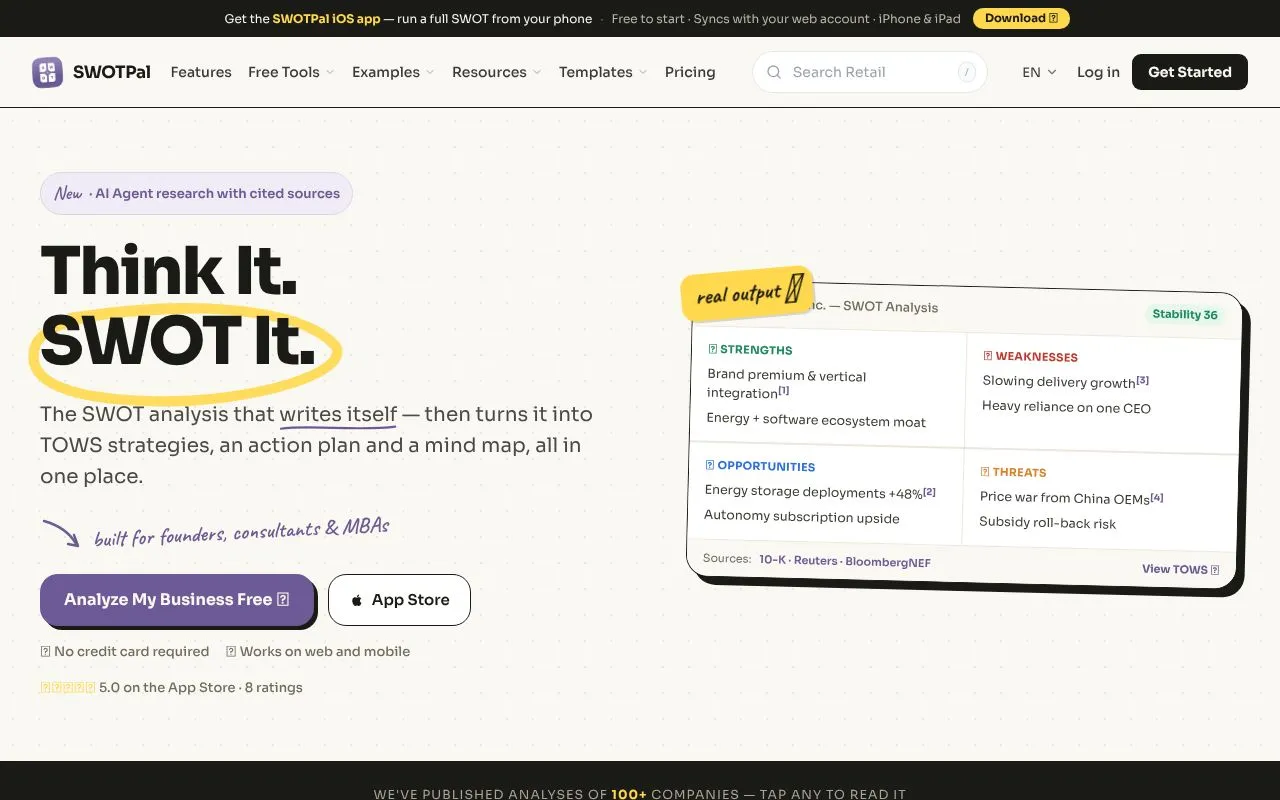Click the Log in link
Viewport: 1280px width, 800px height.
(1098, 72)
